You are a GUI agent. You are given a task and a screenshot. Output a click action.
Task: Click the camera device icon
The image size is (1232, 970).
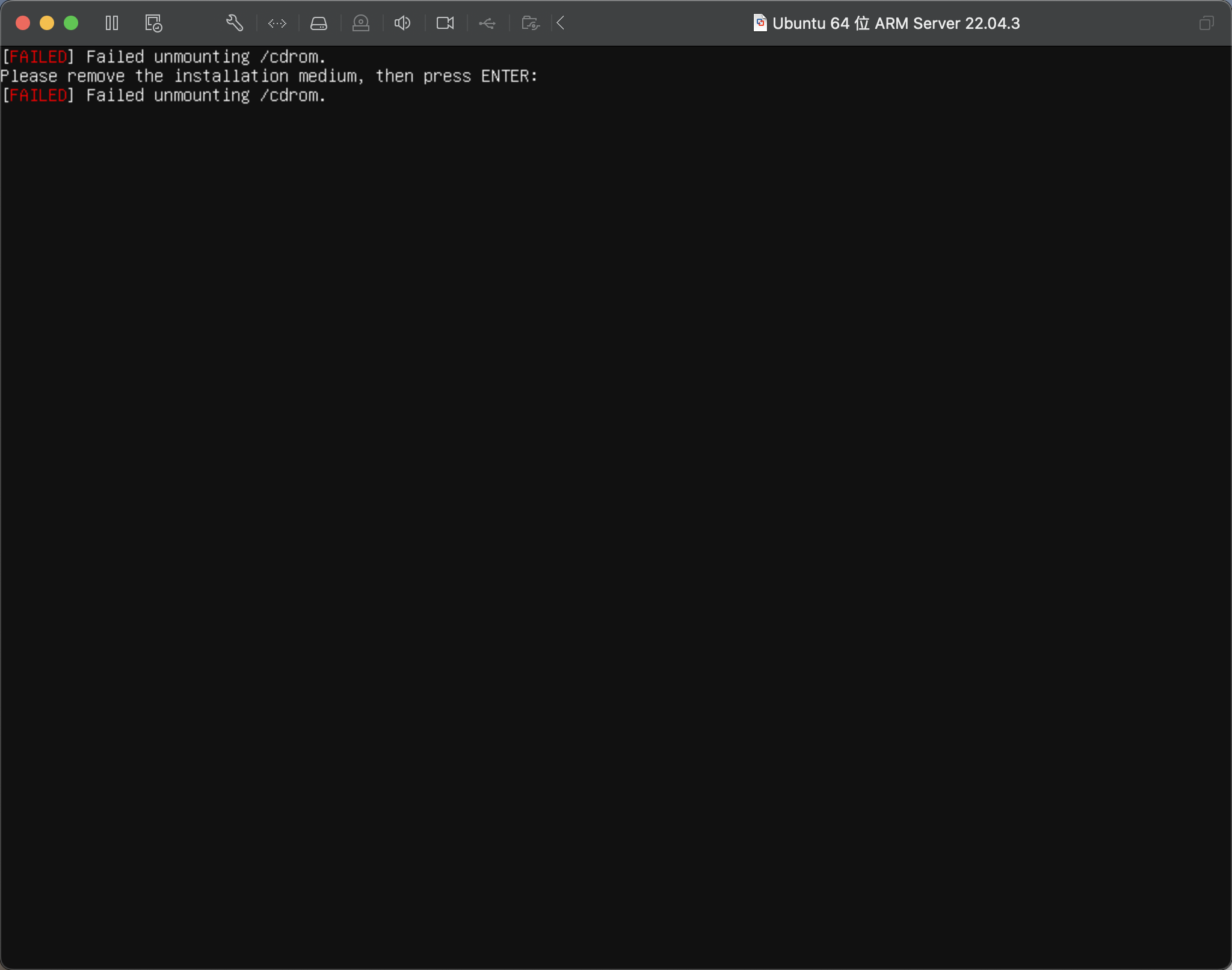point(445,23)
